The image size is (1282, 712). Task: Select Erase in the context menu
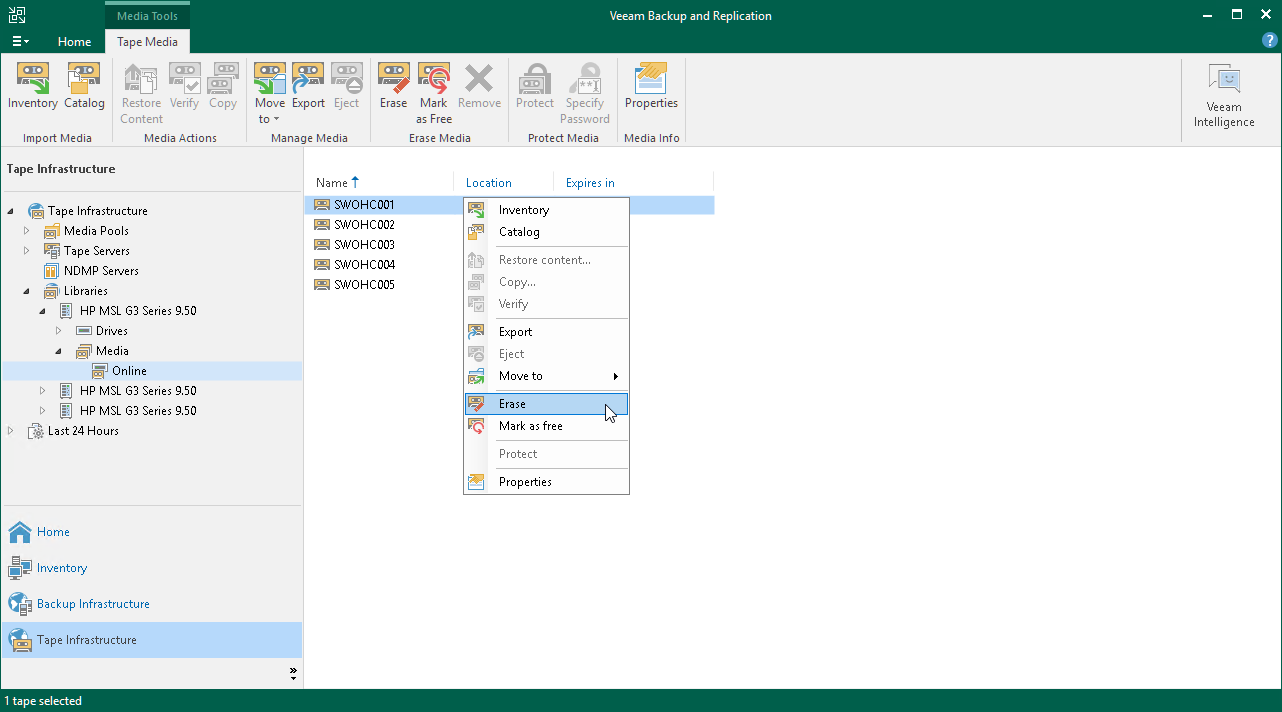click(x=512, y=404)
